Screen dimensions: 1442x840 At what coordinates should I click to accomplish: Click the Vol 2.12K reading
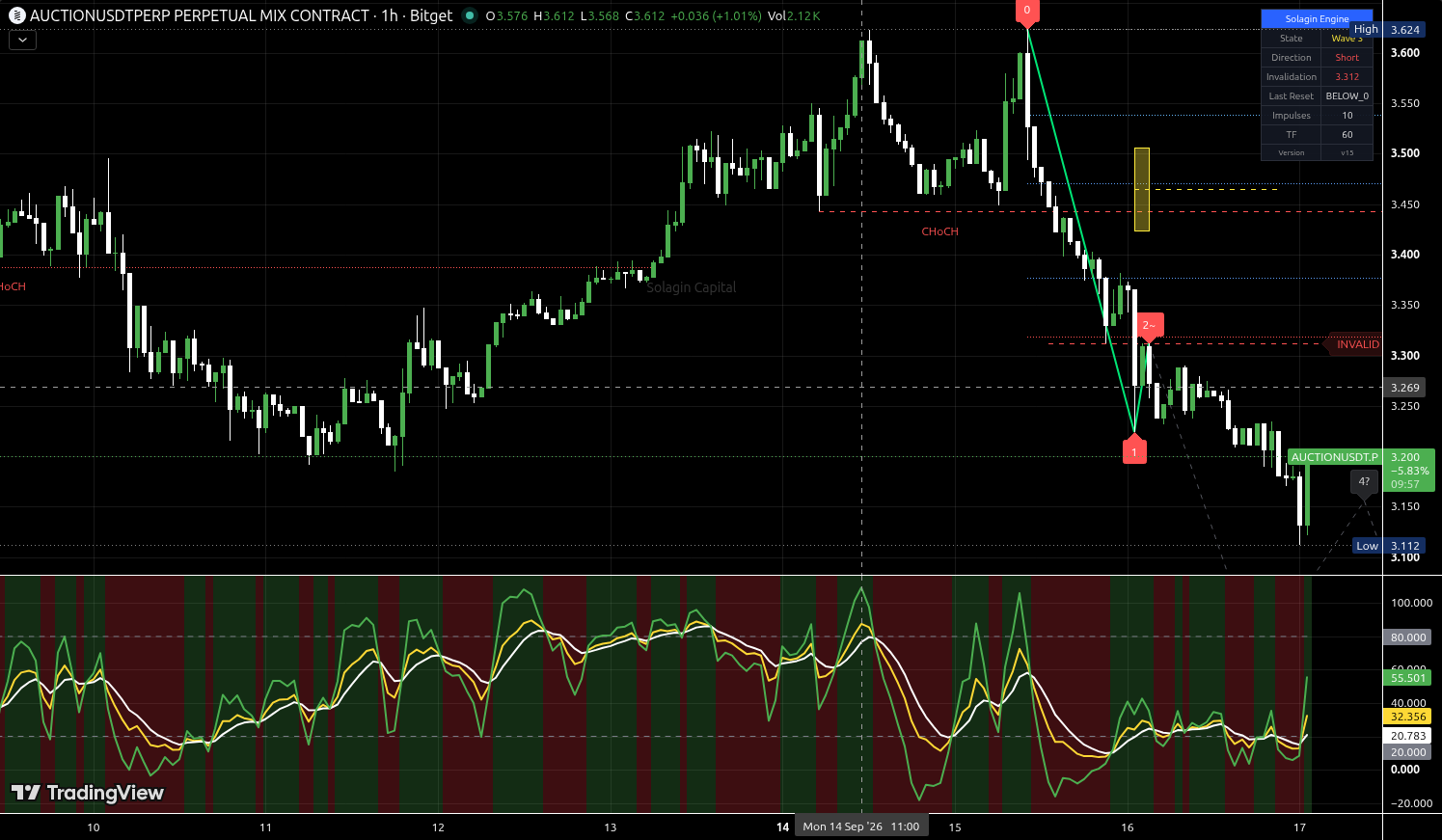pyautogui.click(x=793, y=15)
